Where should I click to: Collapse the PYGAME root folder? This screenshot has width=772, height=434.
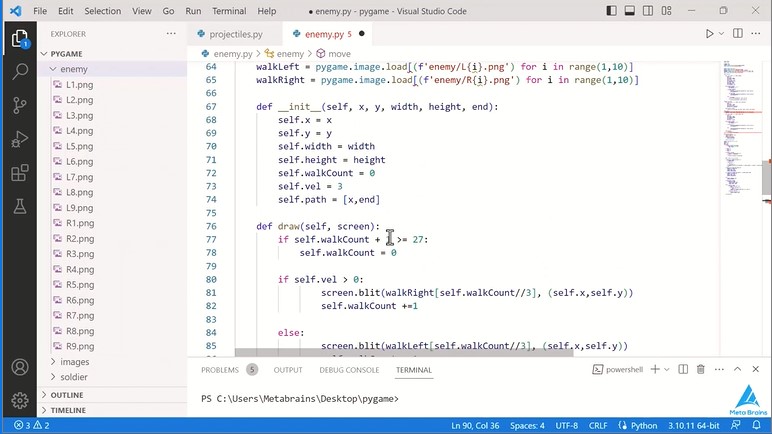point(112,54)
